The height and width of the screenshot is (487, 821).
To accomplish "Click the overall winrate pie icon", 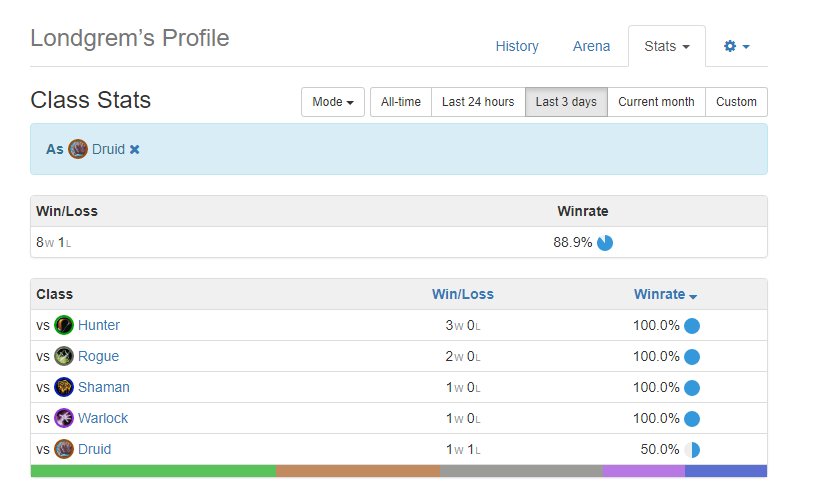I will point(605,243).
